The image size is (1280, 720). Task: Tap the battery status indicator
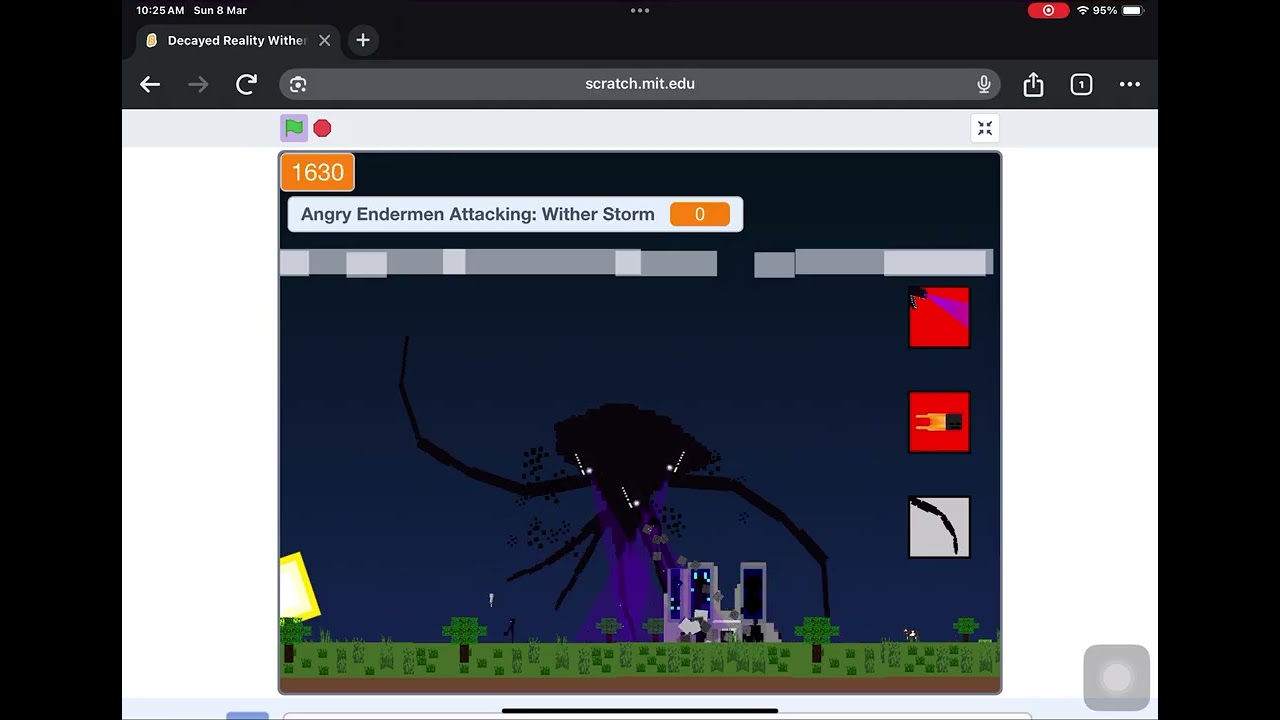coord(1132,10)
